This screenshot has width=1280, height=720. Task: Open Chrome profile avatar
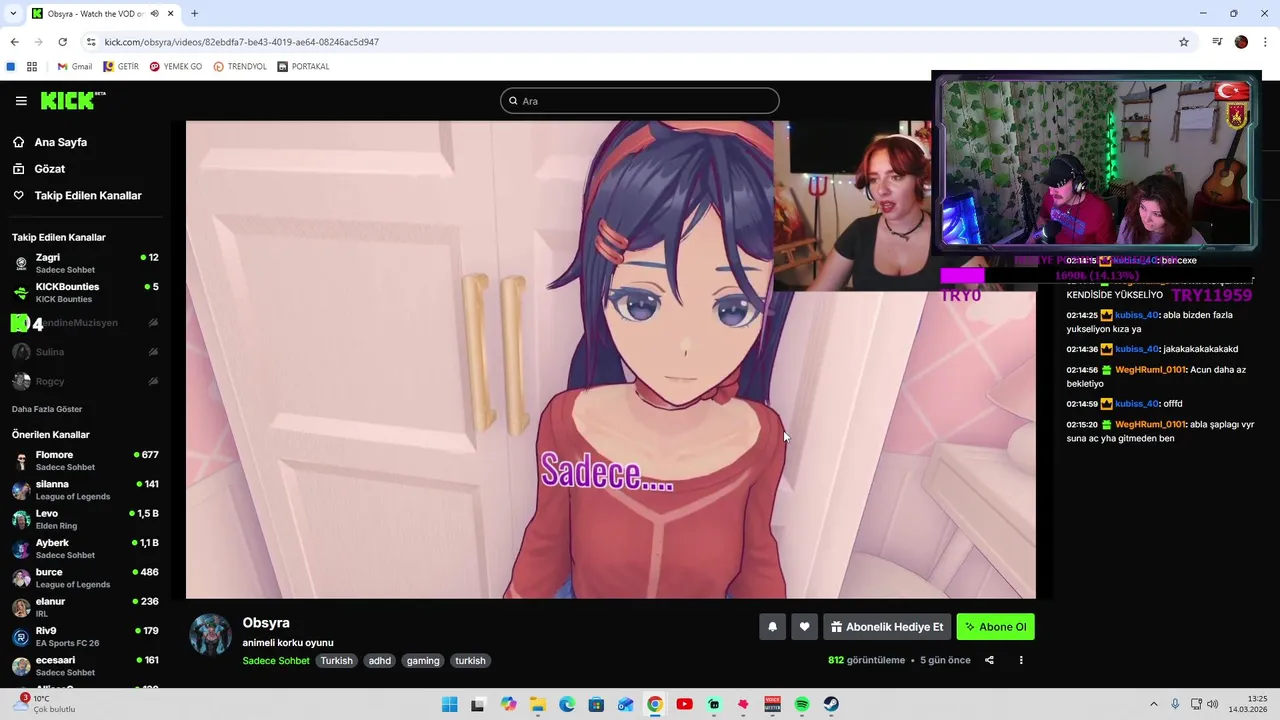coord(1241,42)
